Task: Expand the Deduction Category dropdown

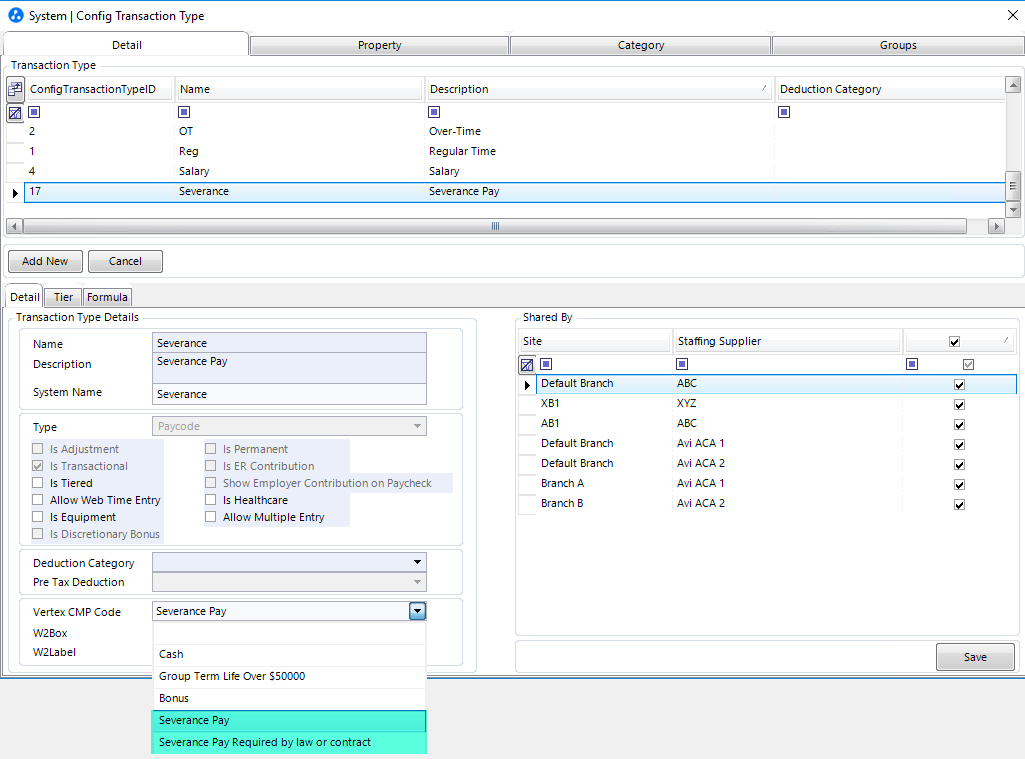Action: [x=417, y=562]
